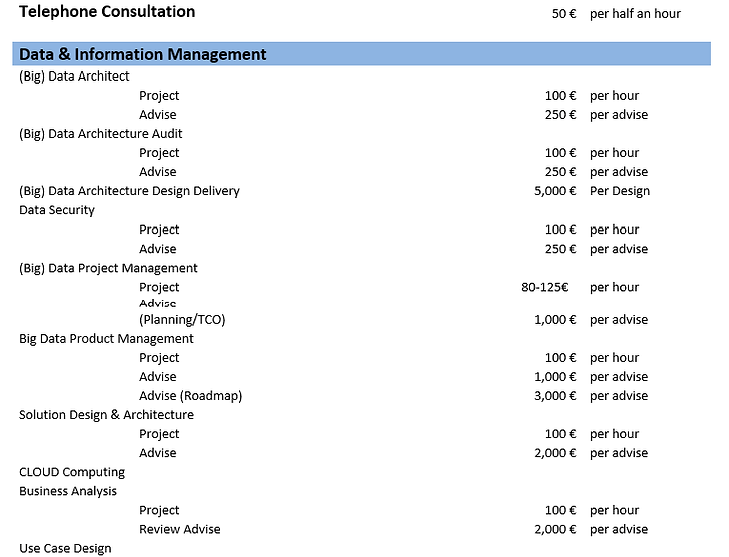729x557 pixels.
Task: Click '100 €' in Business Analysis Project row
Action: 560,511
